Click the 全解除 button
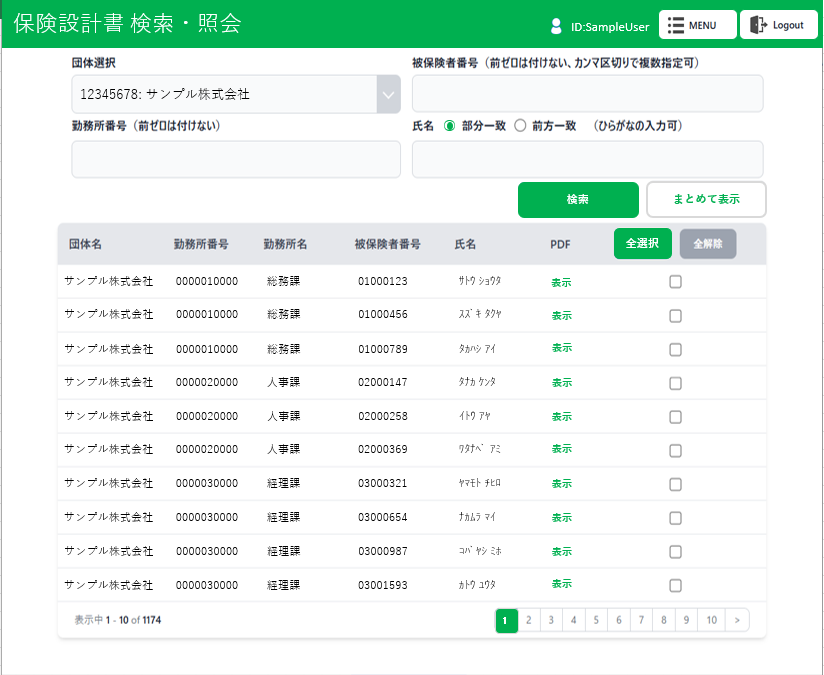The image size is (824, 675). click(708, 244)
